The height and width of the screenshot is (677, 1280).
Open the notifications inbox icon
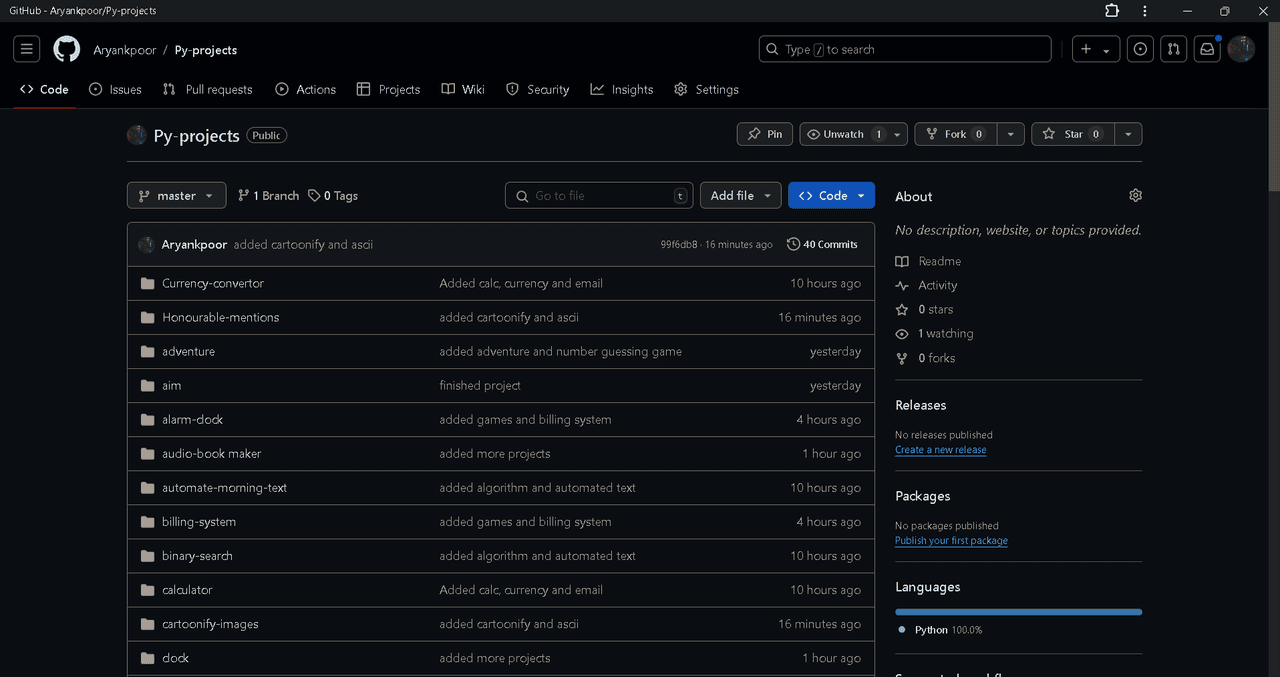(1207, 49)
